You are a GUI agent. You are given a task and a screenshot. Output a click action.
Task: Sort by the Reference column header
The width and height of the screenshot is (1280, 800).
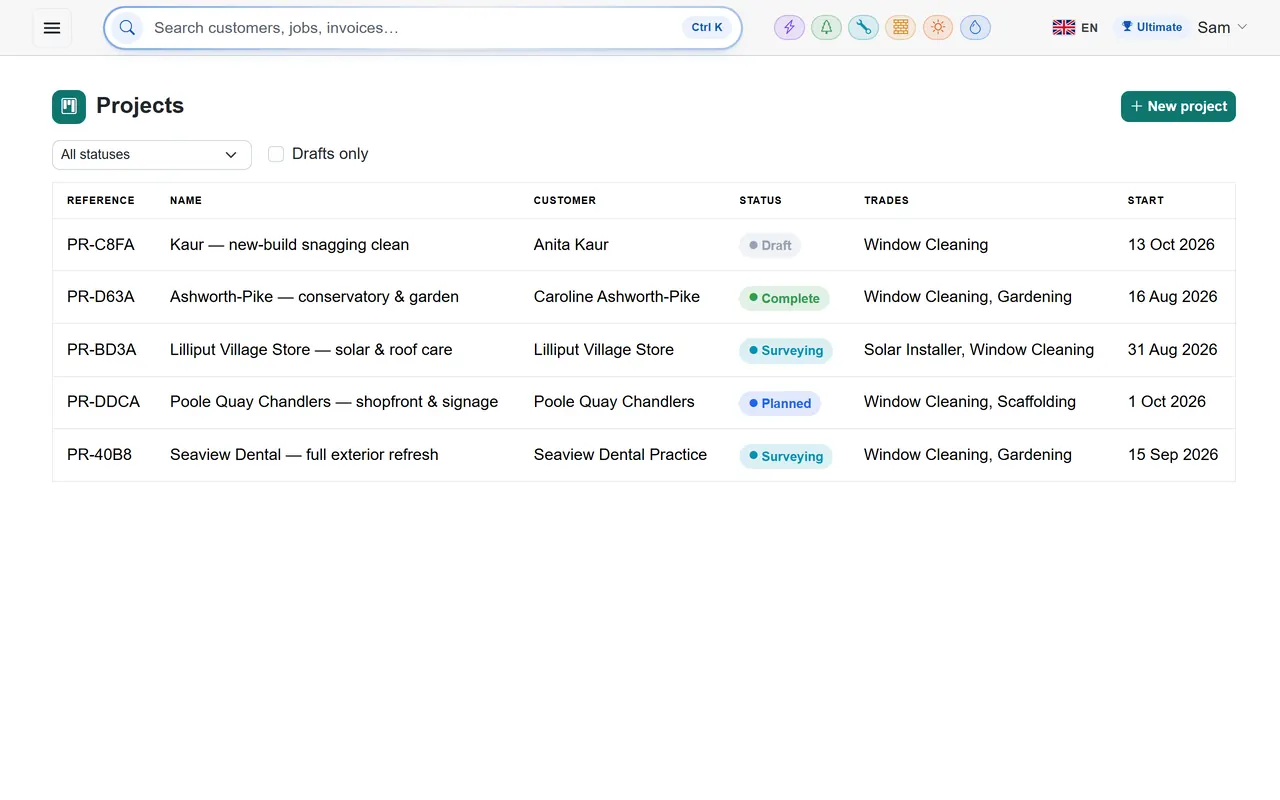click(x=101, y=201)
